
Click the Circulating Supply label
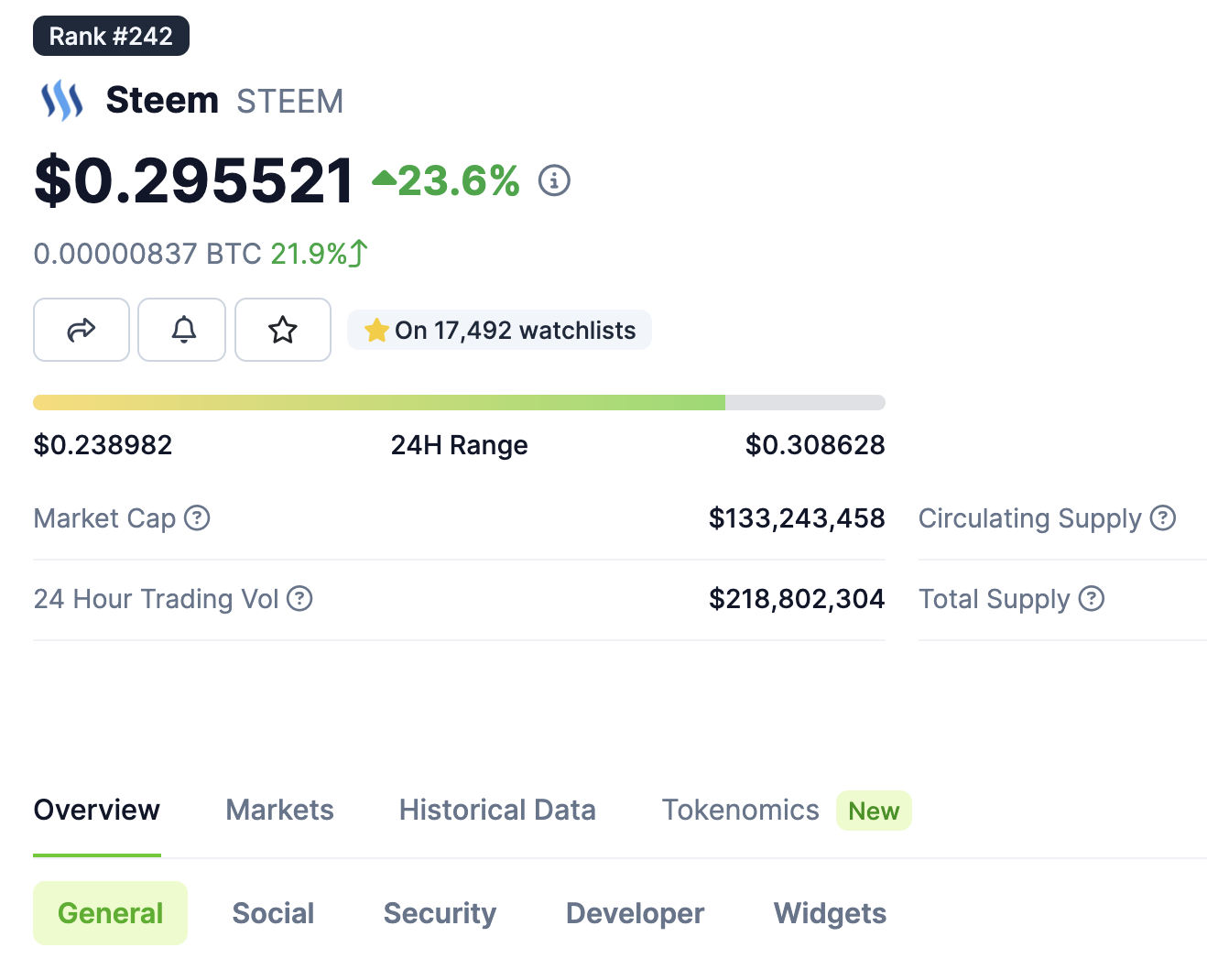pyautogui.click(x=1030, y=518)
